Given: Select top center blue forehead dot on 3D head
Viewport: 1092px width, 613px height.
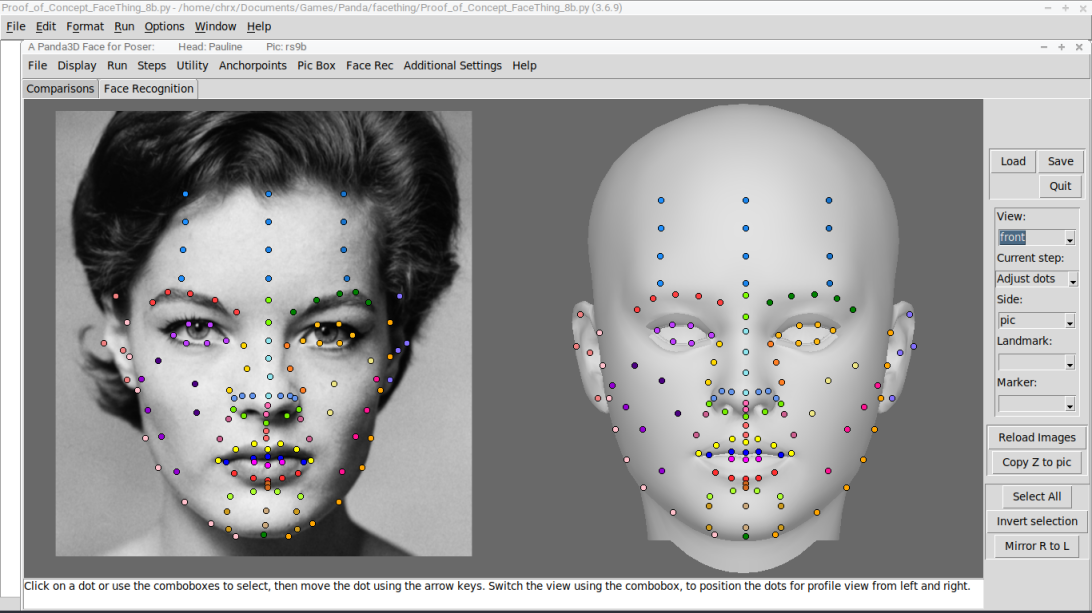Looking at the screenshot, I should (746, 200).
